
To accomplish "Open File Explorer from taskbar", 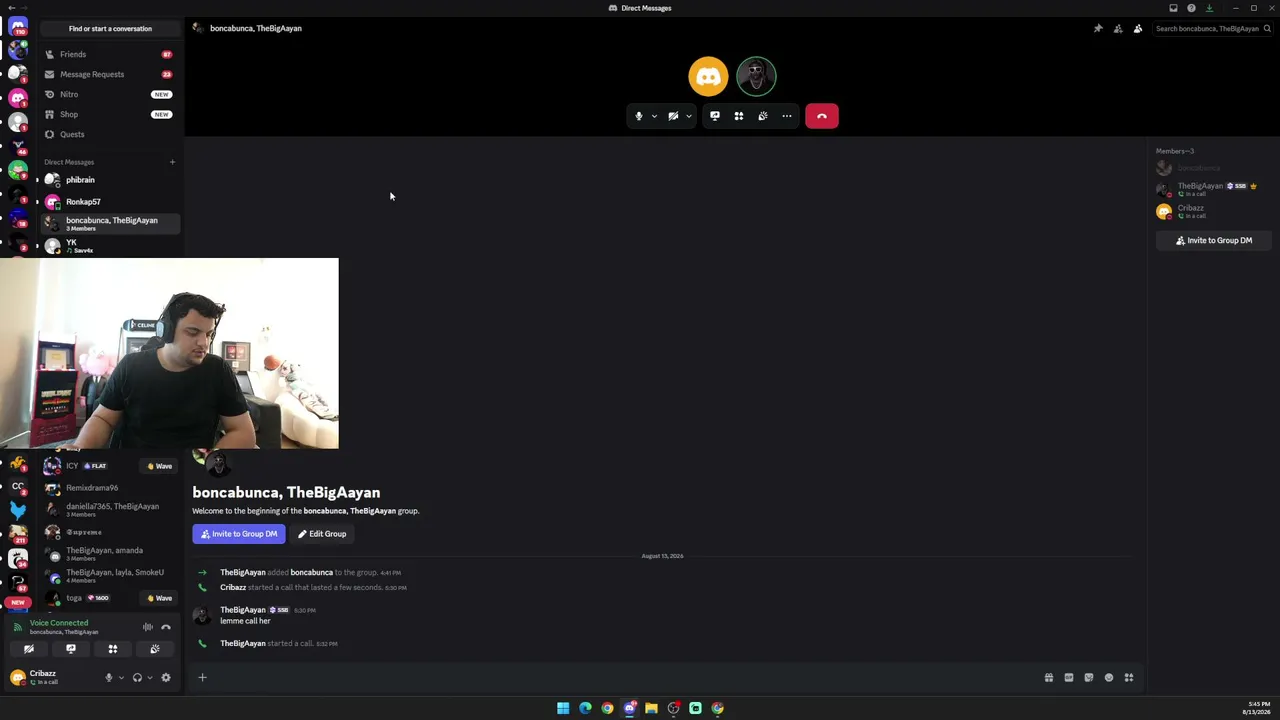I will 651,708.
